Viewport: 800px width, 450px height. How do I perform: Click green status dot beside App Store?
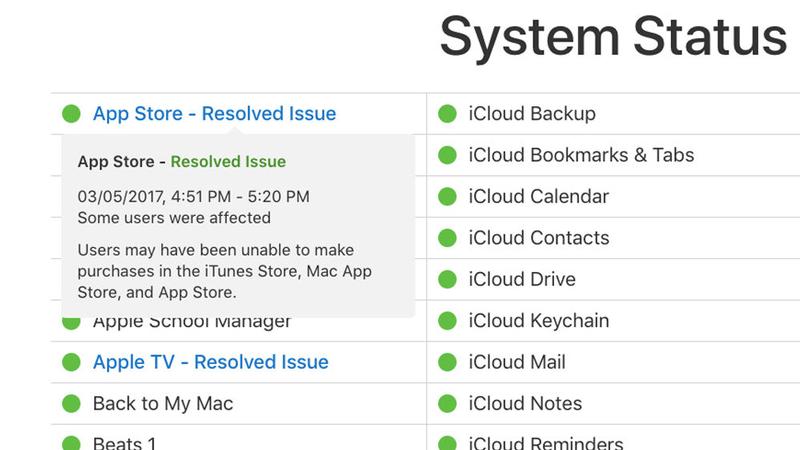(x=71, y=114)
